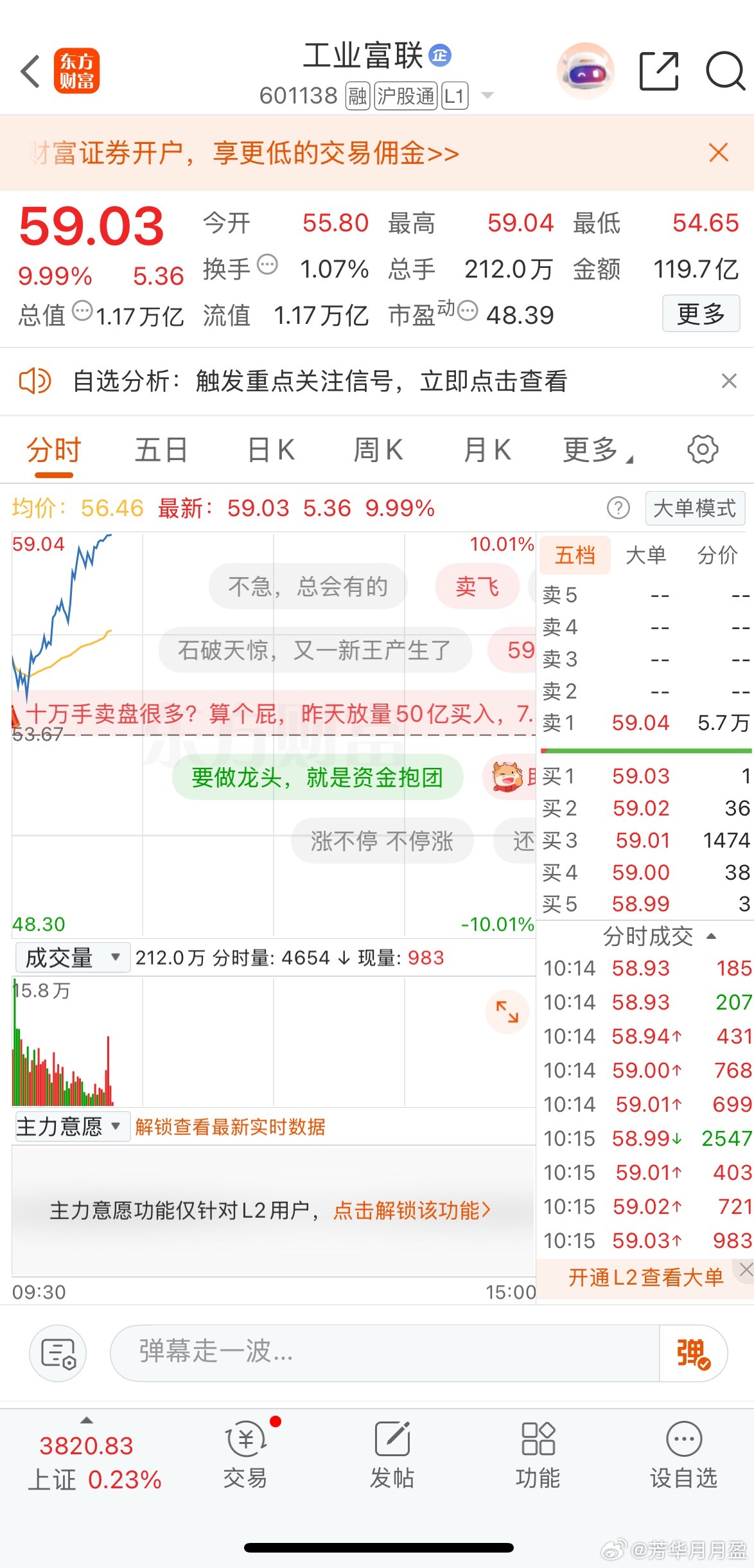Tap the minute price line chart

(x=274, y=734)
